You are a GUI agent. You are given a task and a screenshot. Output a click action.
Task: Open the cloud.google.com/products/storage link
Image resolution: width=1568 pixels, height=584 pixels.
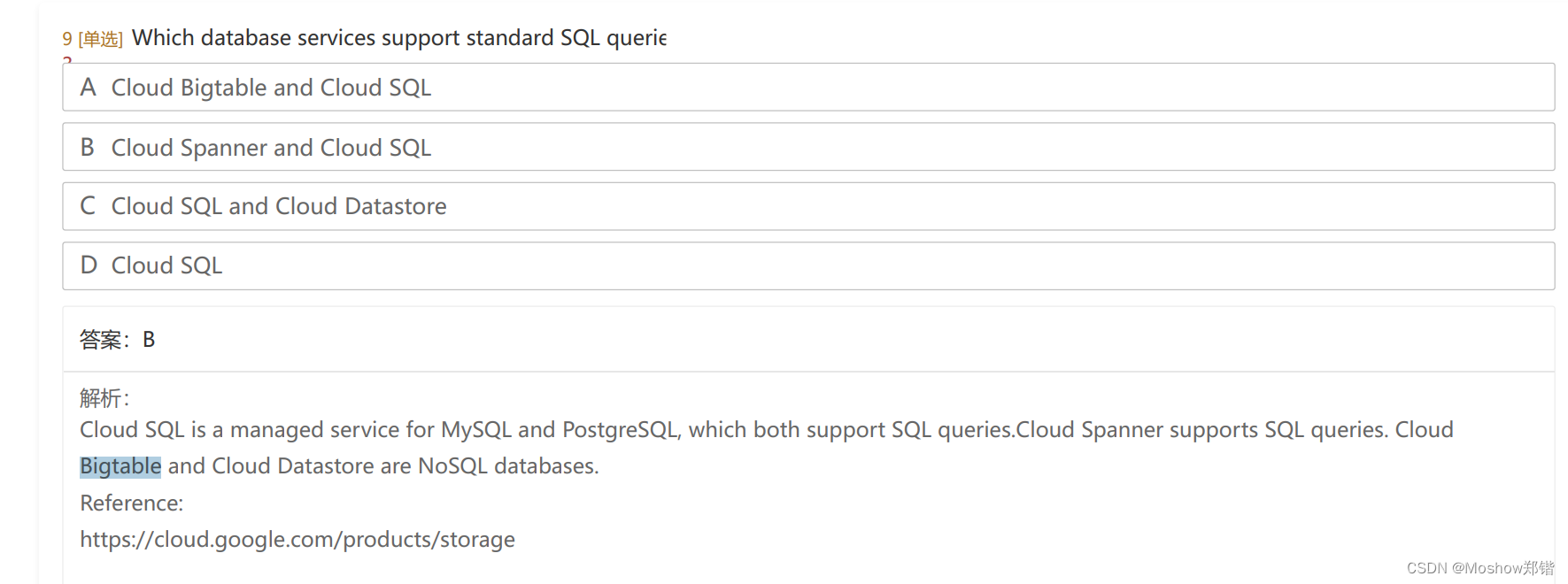pyautogui.click(x=297, y=540)
